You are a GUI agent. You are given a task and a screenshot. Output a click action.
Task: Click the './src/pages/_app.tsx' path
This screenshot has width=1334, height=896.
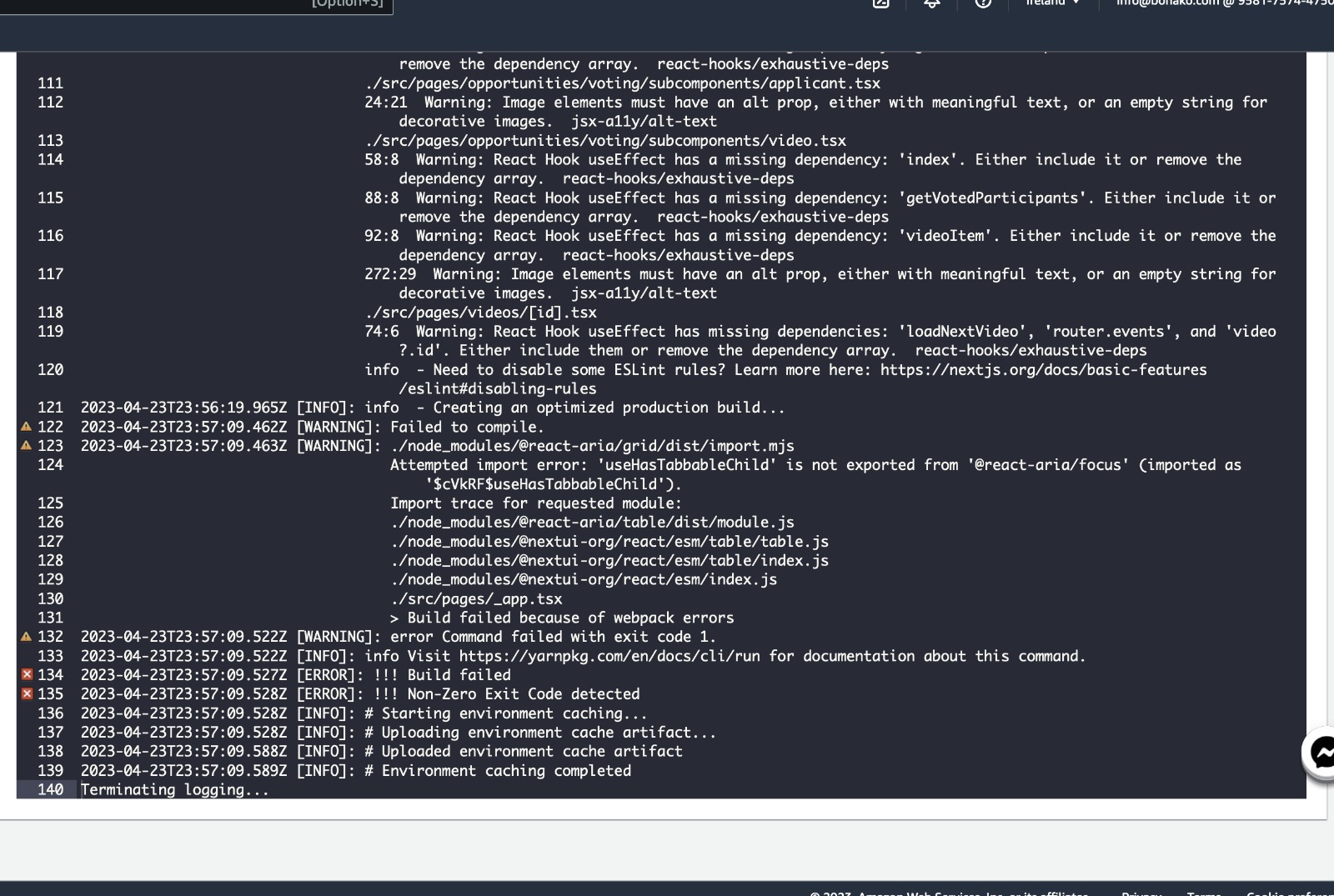[x=476, y=598]
